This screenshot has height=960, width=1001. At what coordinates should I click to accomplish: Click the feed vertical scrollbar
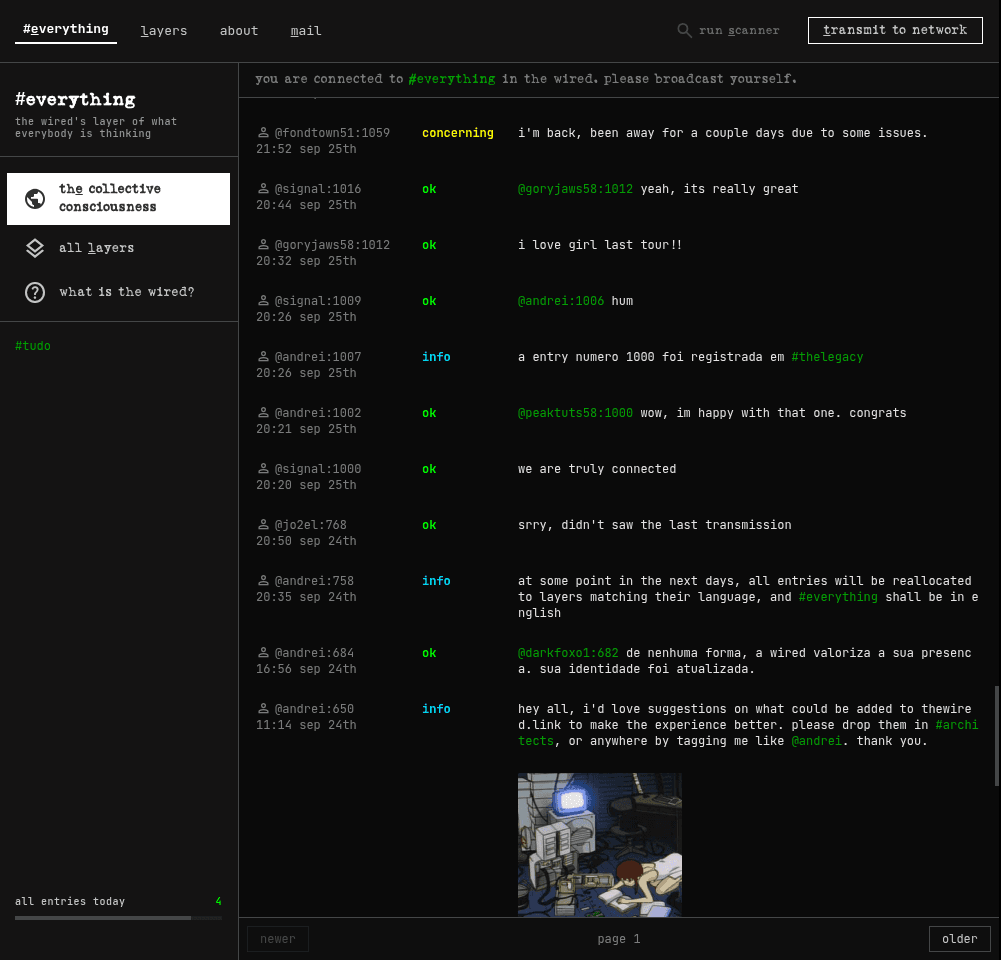pyautogui.click(x=997, y=736)
